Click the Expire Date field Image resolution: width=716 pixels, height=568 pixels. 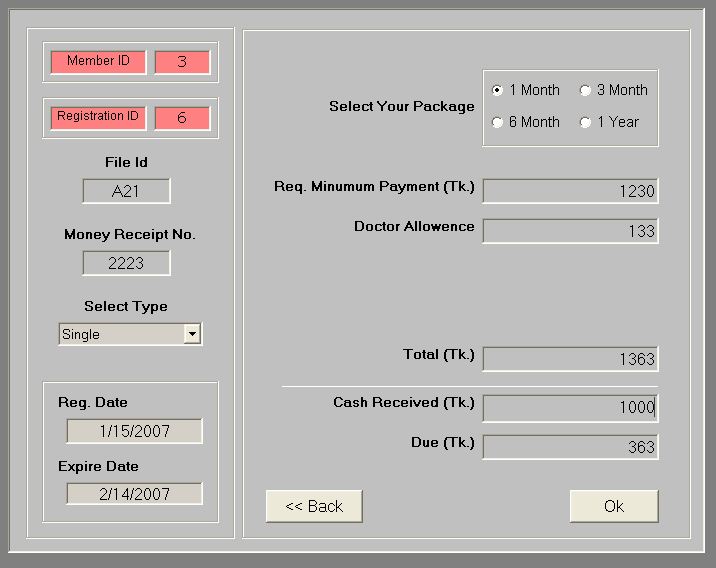point(134,493)
